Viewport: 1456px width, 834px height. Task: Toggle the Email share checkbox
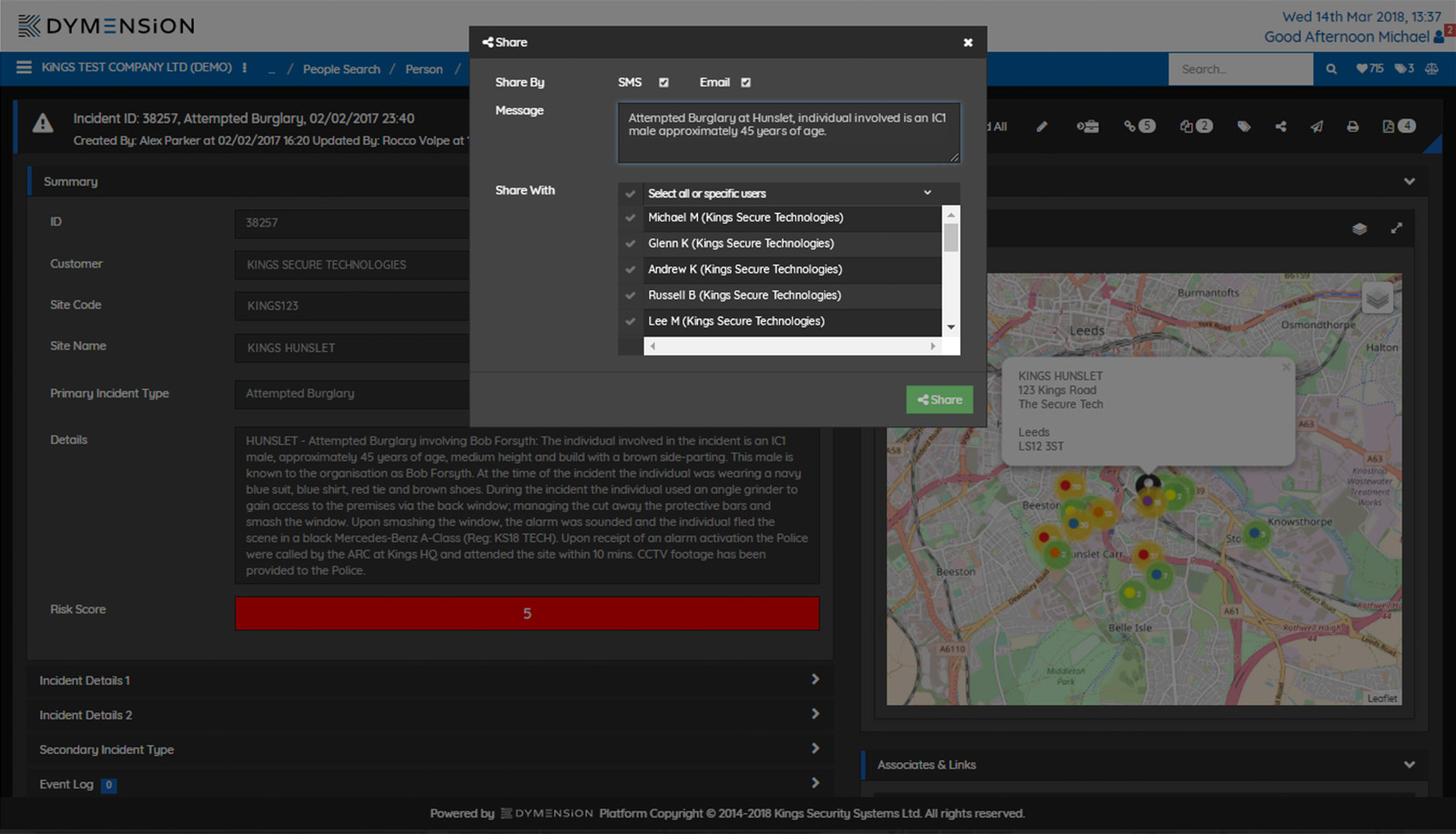click(x=745, y=83)
